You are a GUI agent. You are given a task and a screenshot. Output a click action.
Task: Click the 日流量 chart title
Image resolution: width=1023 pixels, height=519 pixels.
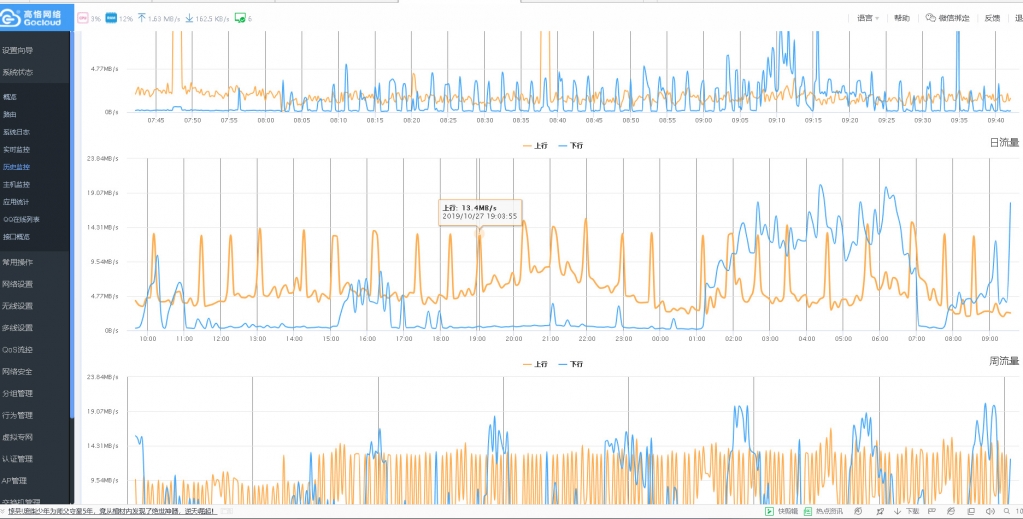tap(1004, 142)
